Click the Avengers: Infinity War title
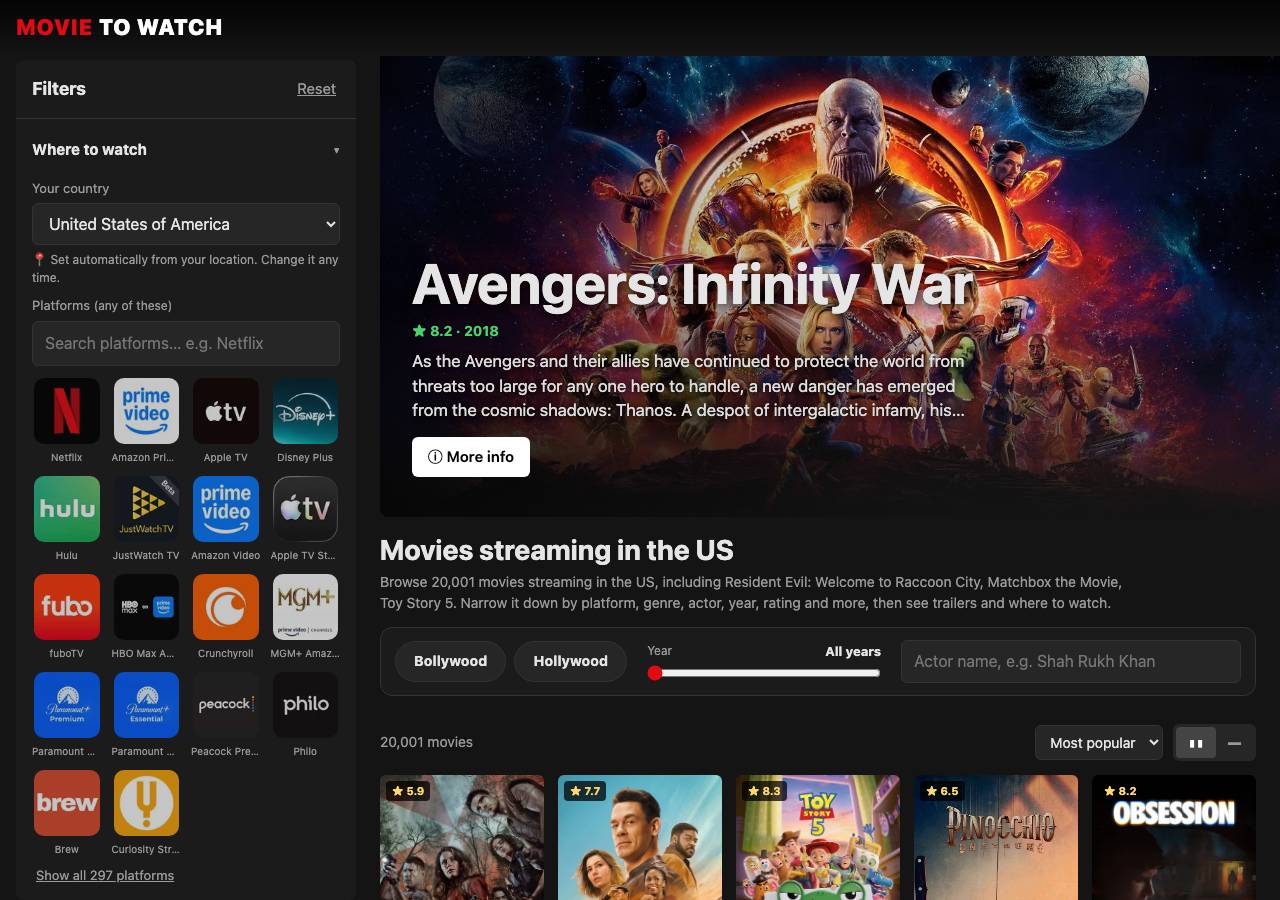This screenshot has height=900, width=1280. click(x=693, y=284)
